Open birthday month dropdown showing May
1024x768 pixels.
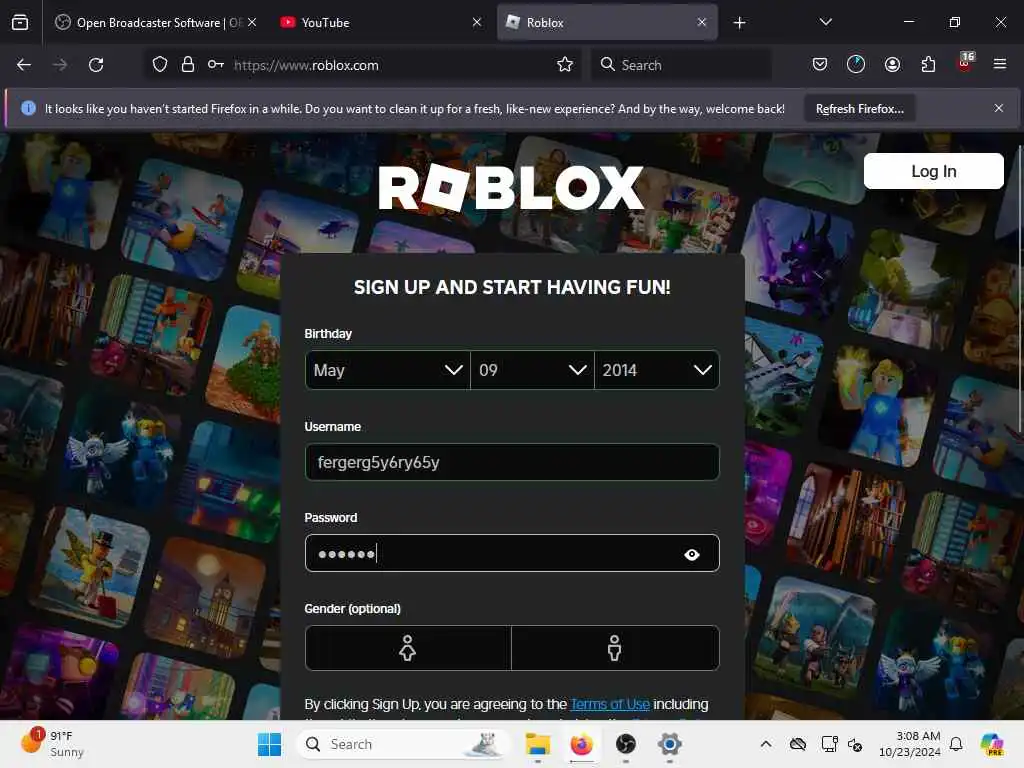point(388,370)
